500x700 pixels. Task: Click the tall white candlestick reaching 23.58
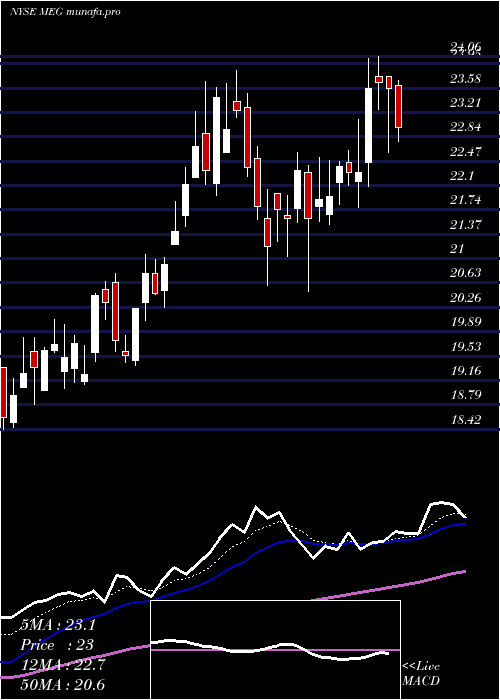point(369,125)
